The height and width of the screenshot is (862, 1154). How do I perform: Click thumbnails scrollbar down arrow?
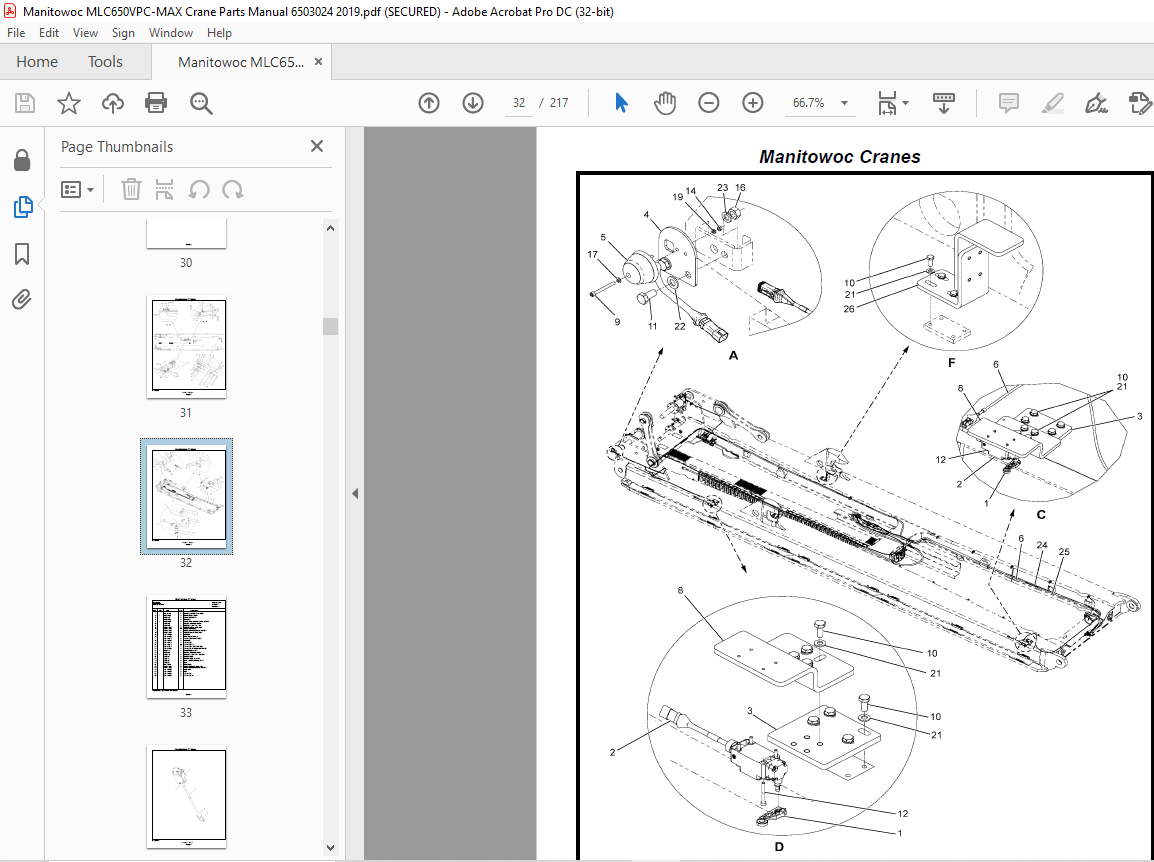(330, 847)
